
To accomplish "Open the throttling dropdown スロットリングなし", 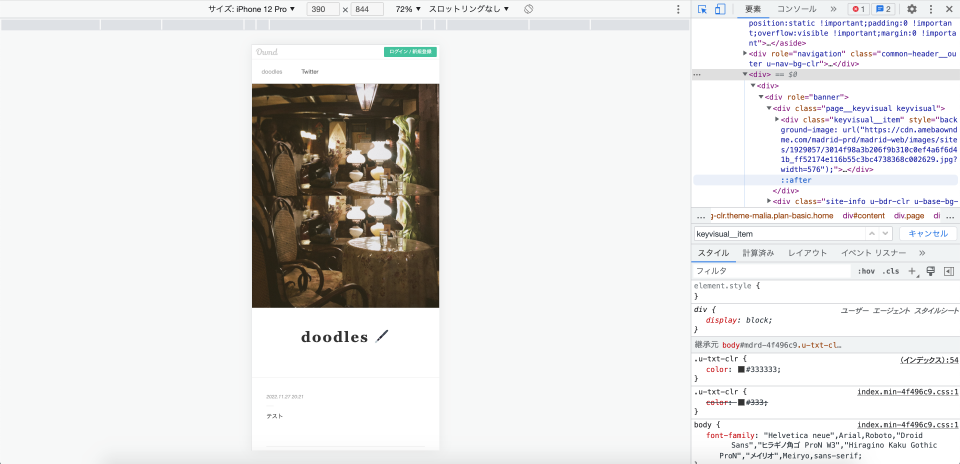I will (x=468, y=9).
